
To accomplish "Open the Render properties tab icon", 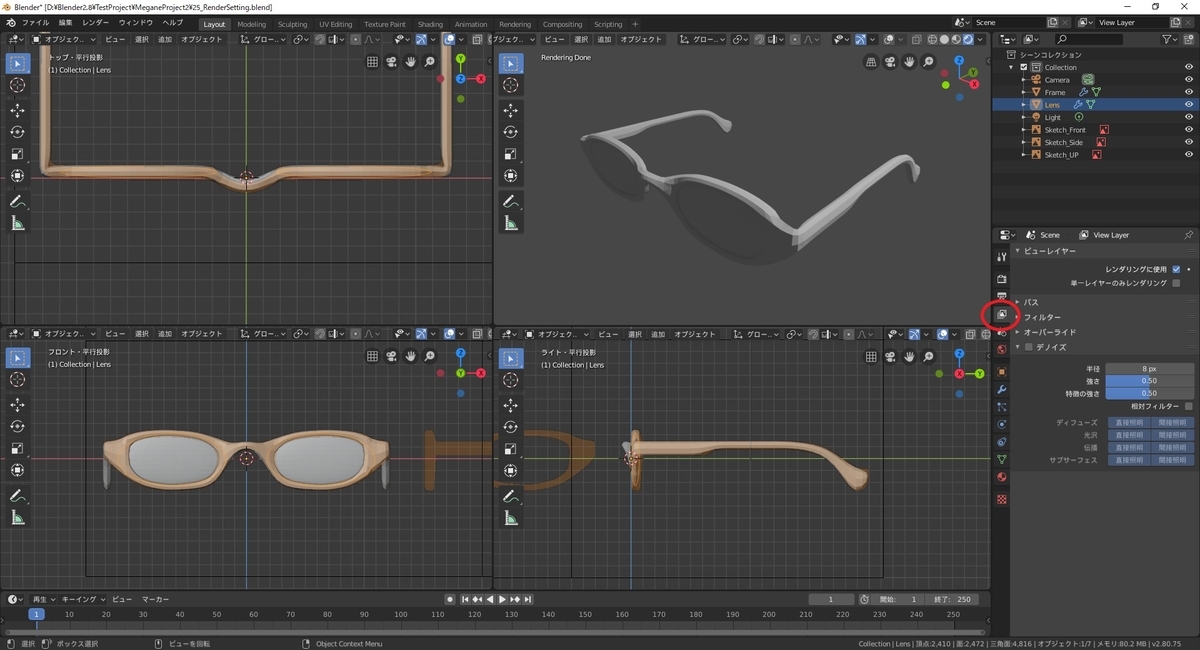I will (1002, 278).
